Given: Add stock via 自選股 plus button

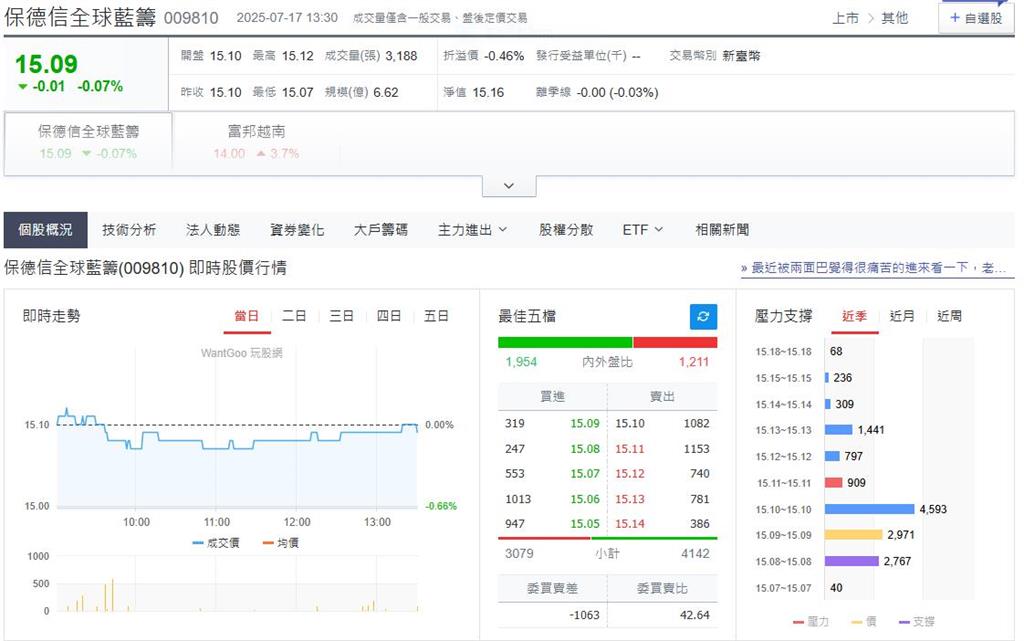Looking at the screenshot, I should [x=976, y=18].
